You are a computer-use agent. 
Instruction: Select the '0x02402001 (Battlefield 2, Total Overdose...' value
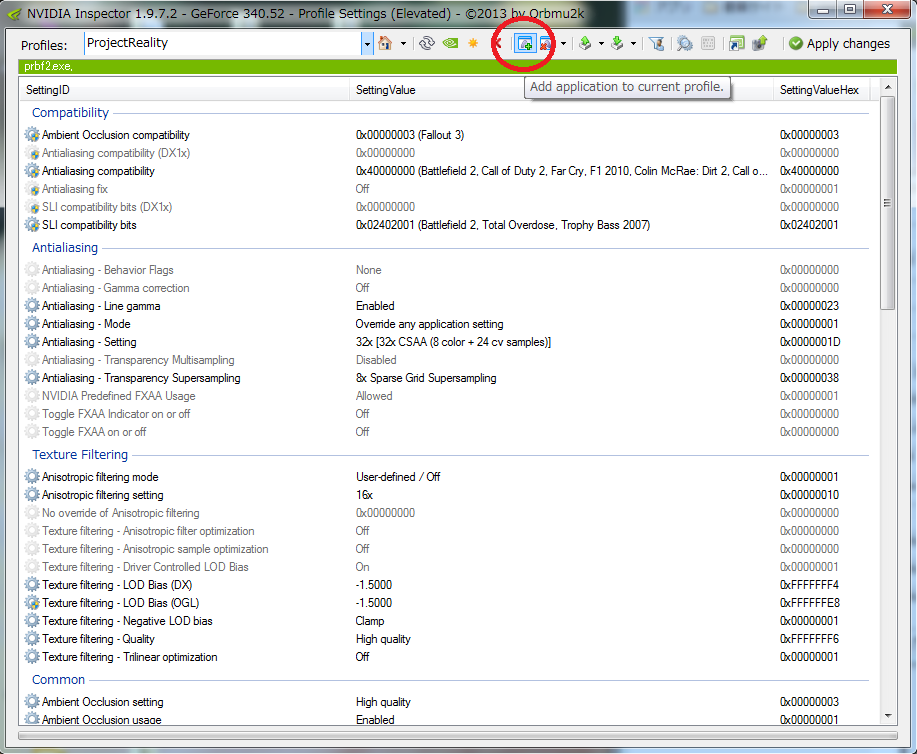(x=503, y=225)
